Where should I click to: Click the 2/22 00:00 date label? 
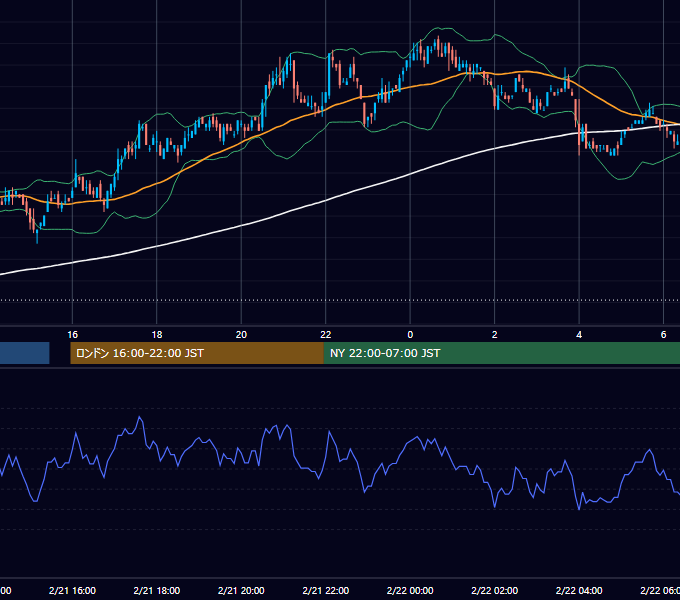tap(410, 590)
